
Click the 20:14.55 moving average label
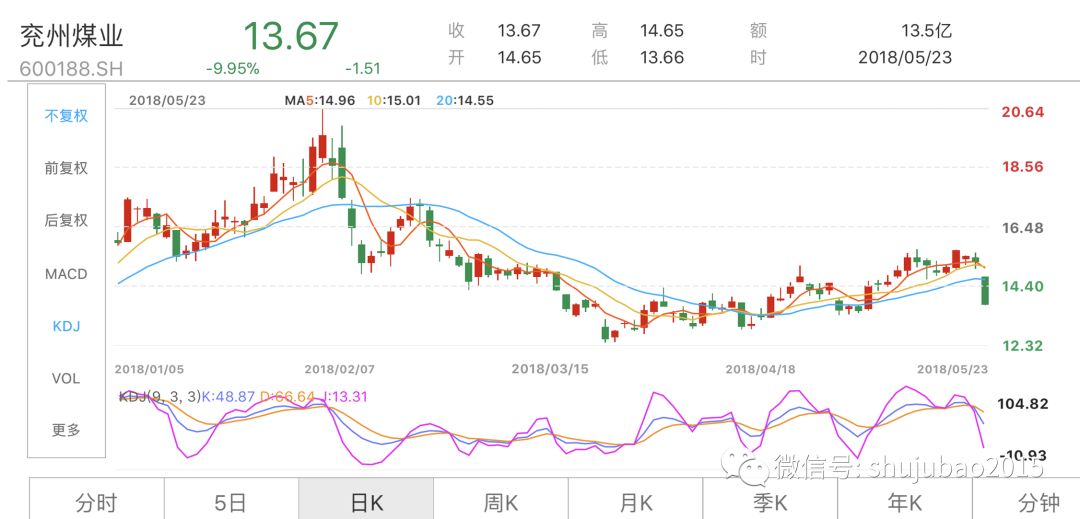click(466, 100)
